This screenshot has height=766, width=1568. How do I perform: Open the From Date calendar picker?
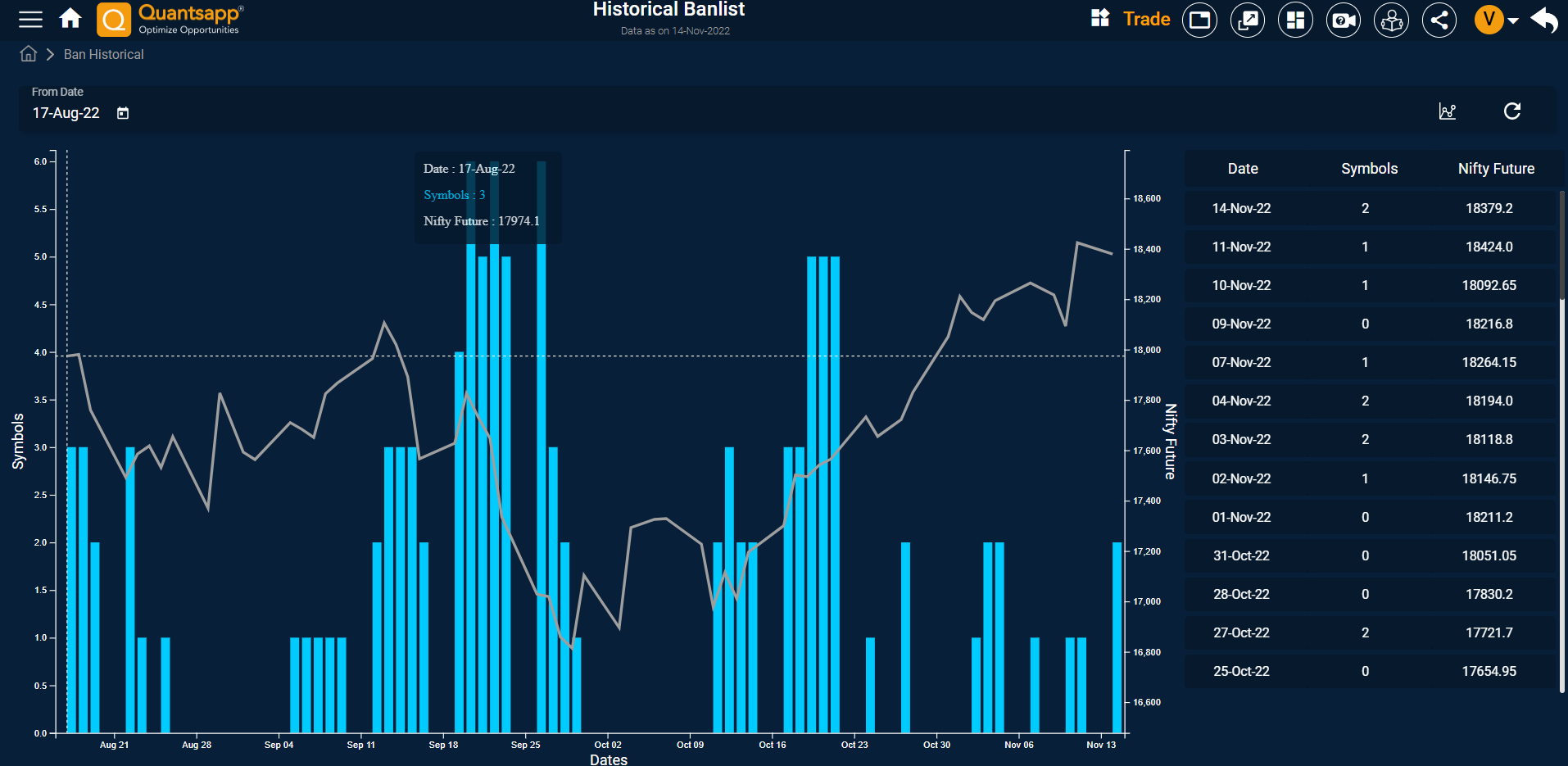(123, 113)
